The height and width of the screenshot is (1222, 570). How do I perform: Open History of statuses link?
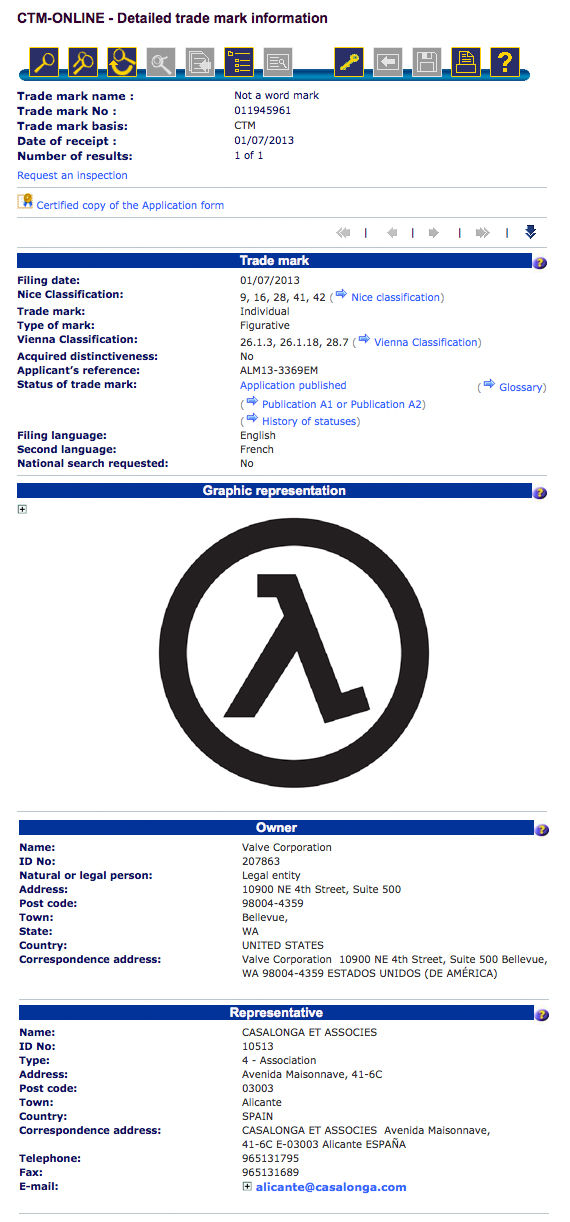309,421
